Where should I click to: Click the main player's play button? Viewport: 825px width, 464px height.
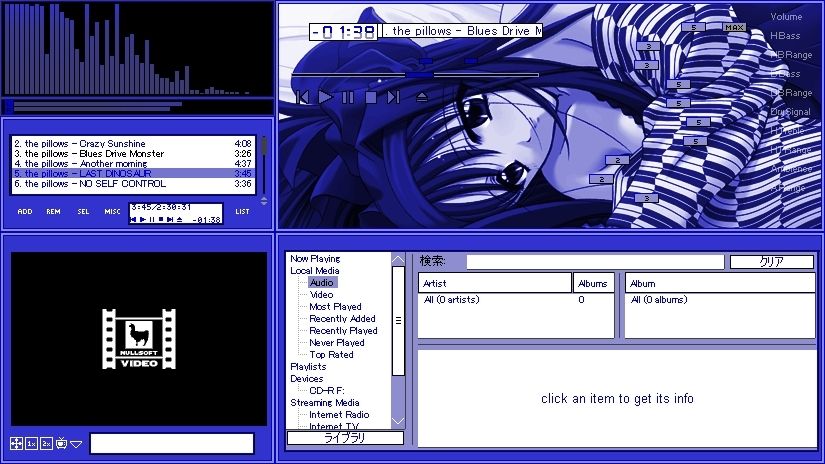pyautogui.click(x=325, y=97)
